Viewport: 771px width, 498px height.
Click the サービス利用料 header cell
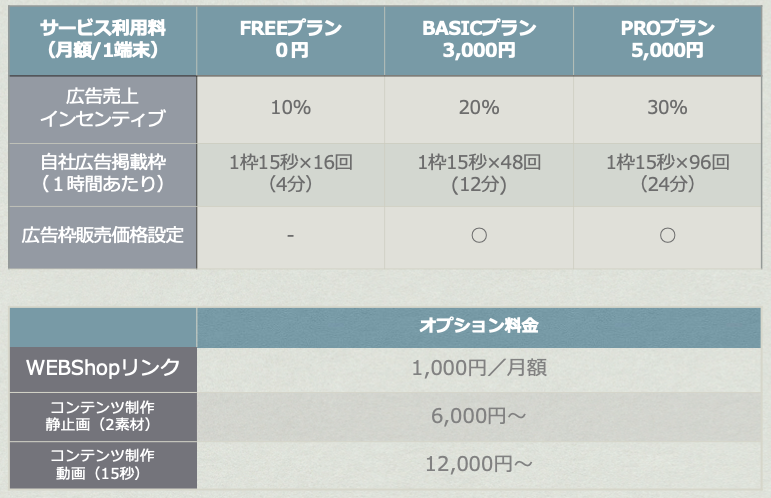pos(103,40)
